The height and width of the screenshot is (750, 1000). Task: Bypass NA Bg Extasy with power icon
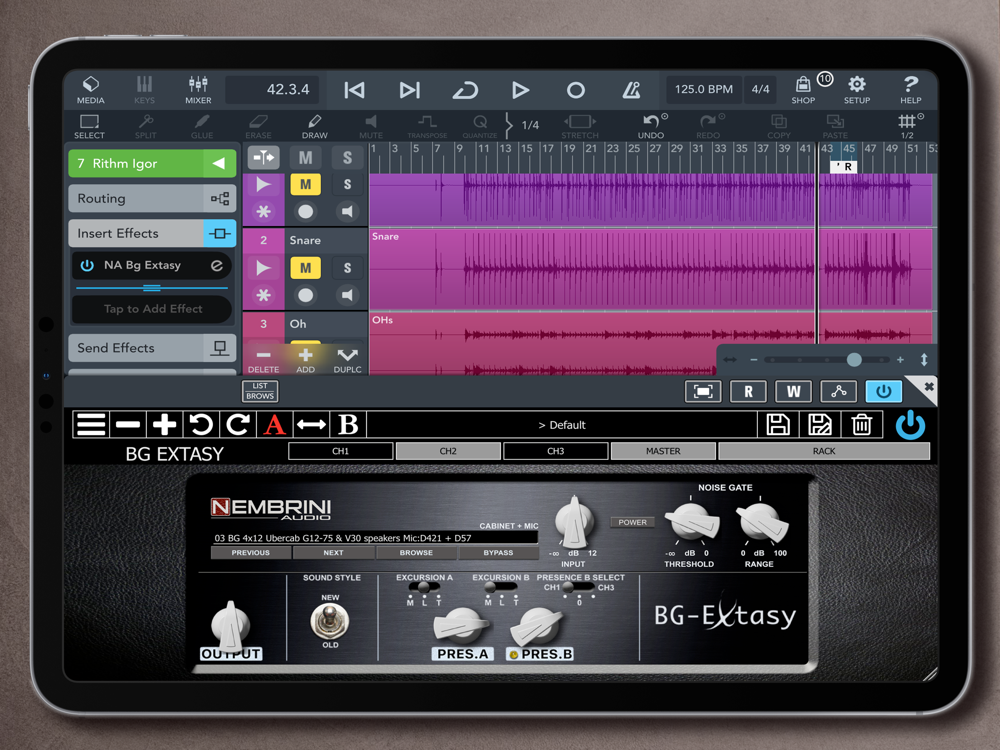tap(87, 265)
